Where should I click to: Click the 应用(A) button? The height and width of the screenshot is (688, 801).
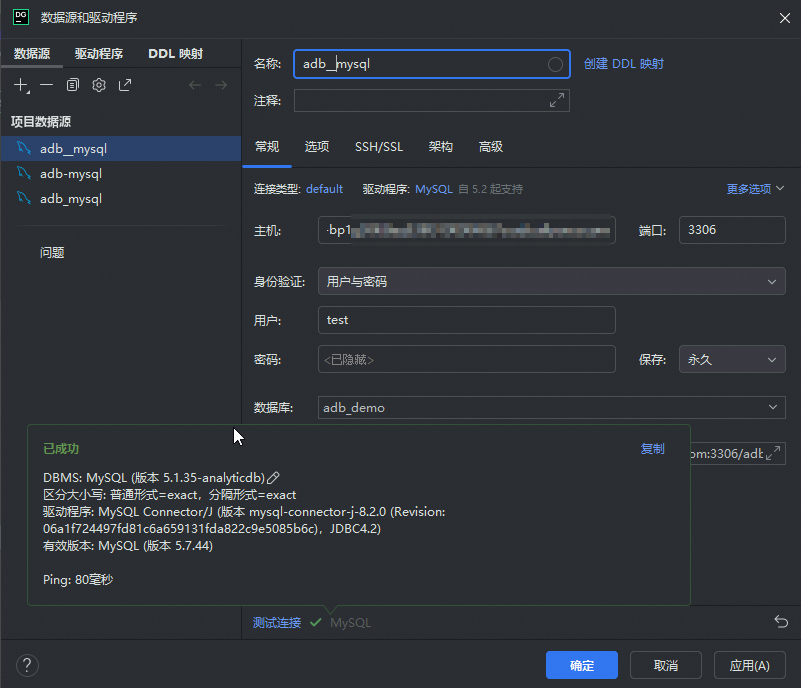749,665
